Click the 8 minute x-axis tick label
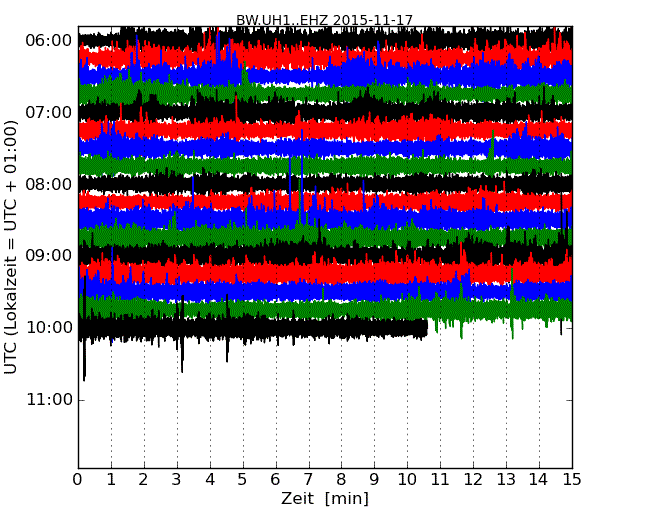Viewport: 650px width, 520px height. point(341,479)
